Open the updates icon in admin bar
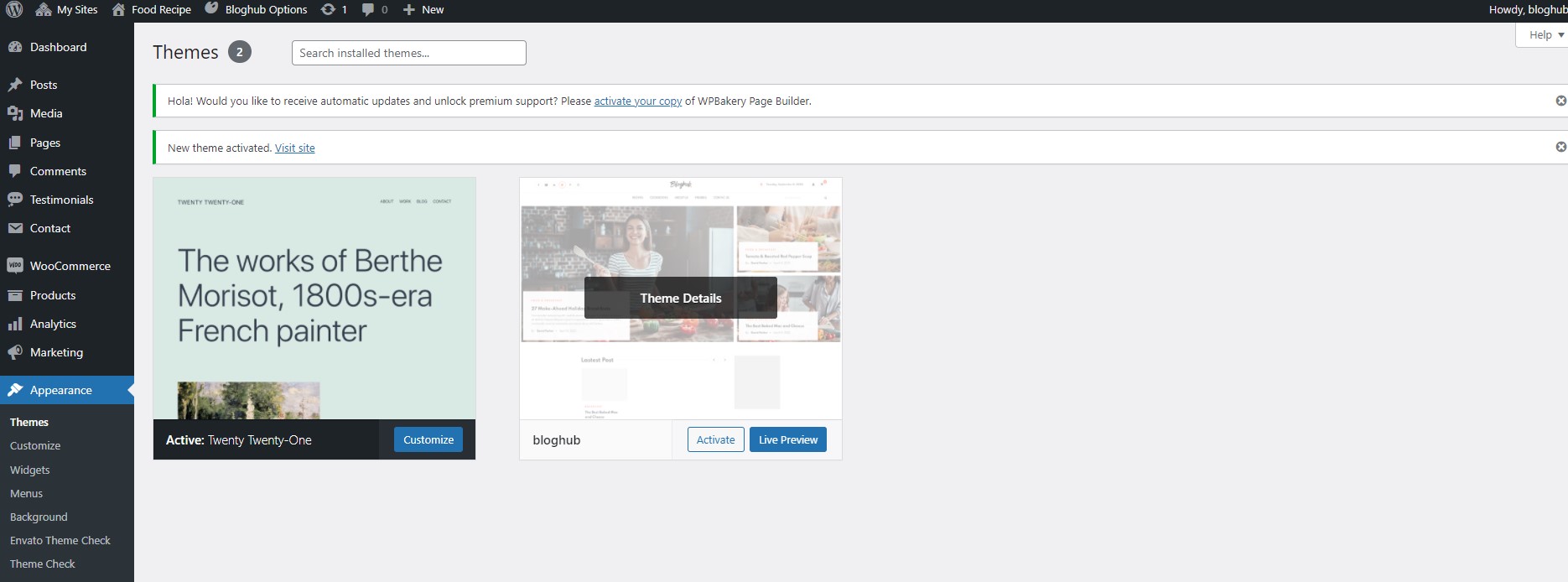1568x582 pixels. [328, 9]
